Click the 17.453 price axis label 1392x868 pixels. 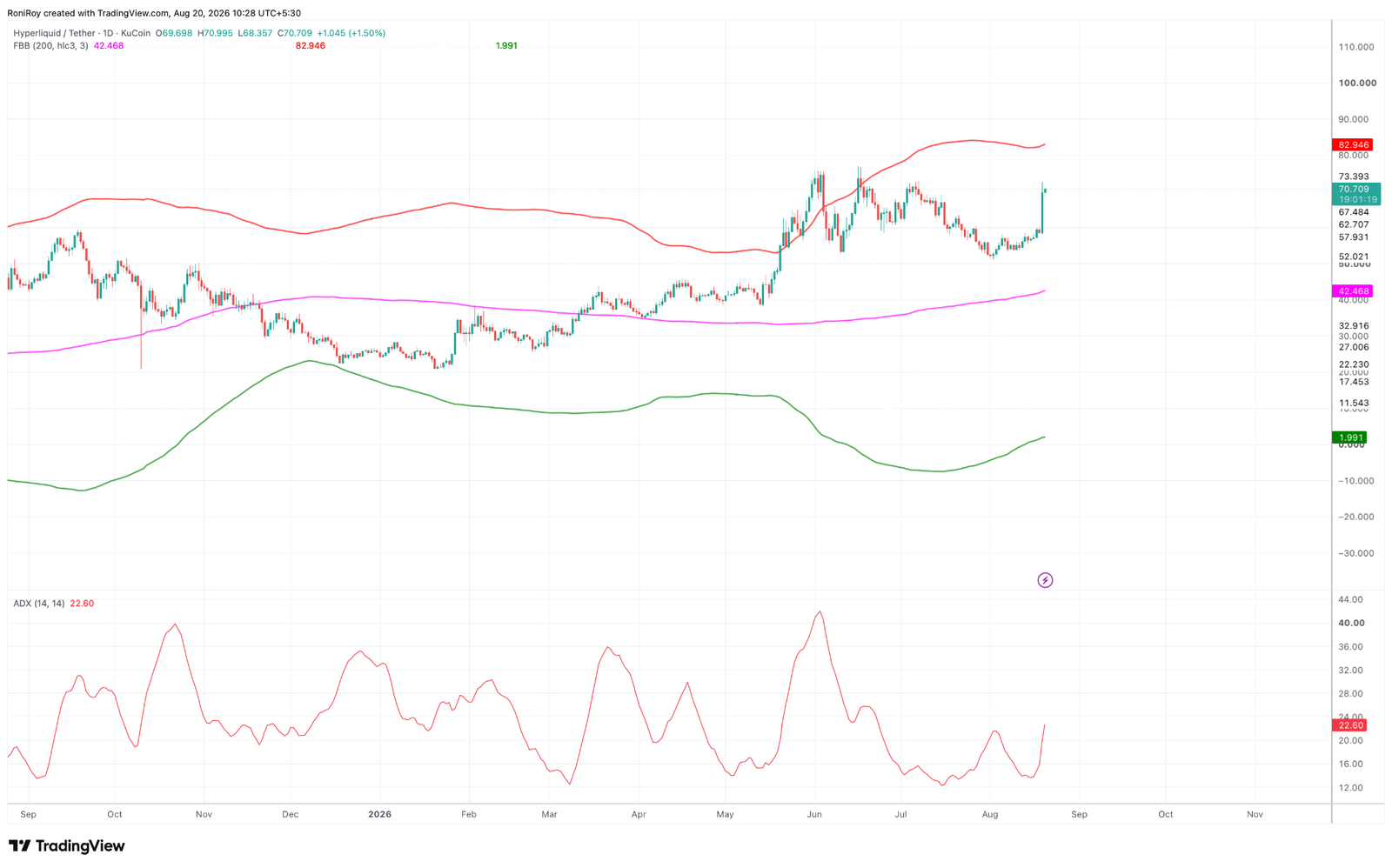click(x=1354, y=382)
